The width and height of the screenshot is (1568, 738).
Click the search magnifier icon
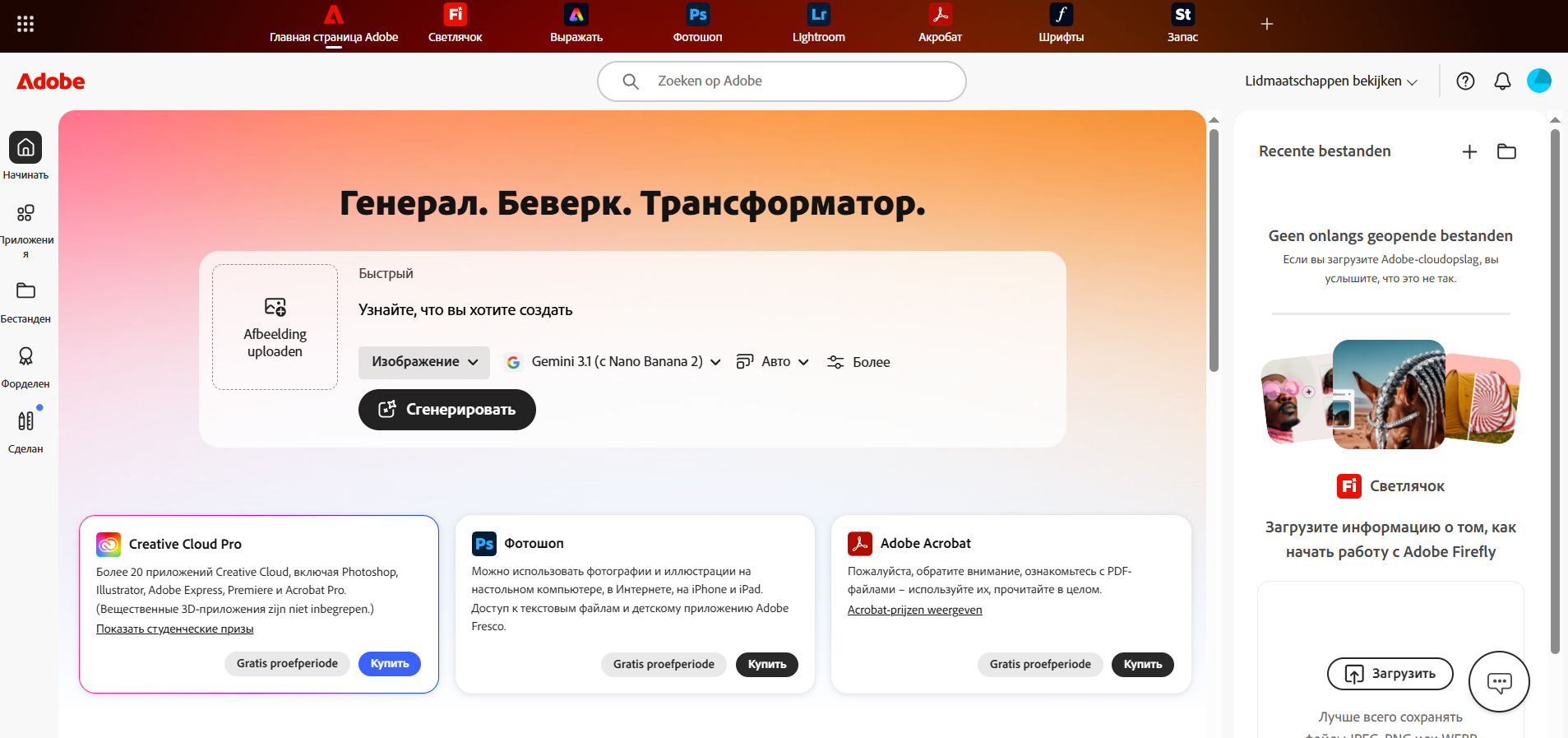[x=631, y=81]
